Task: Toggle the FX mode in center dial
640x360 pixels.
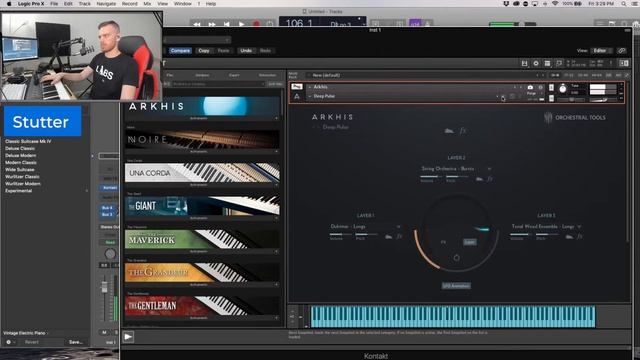Action: point(444,242)
